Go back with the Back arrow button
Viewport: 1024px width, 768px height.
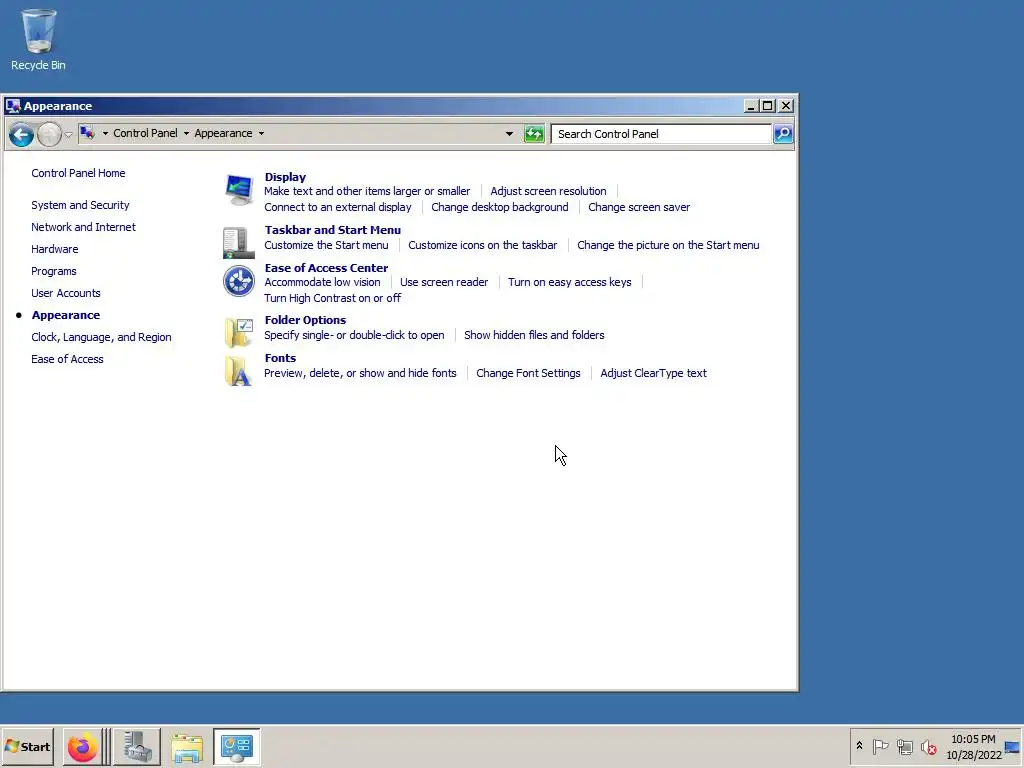pos(21,135)
